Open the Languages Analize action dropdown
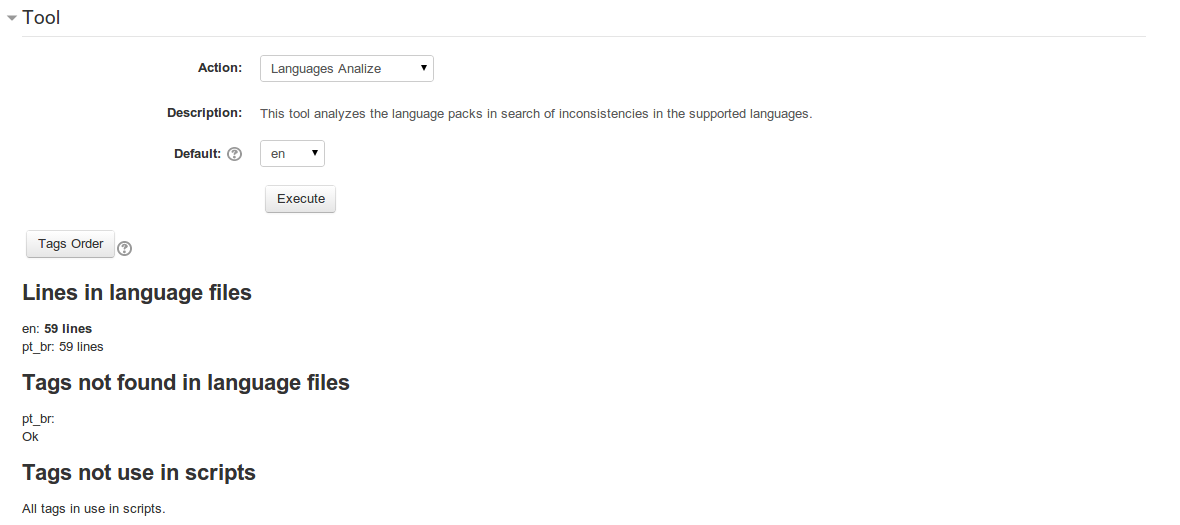Image resolution: width=1180 pixels, height=525 pixels. 347,68
